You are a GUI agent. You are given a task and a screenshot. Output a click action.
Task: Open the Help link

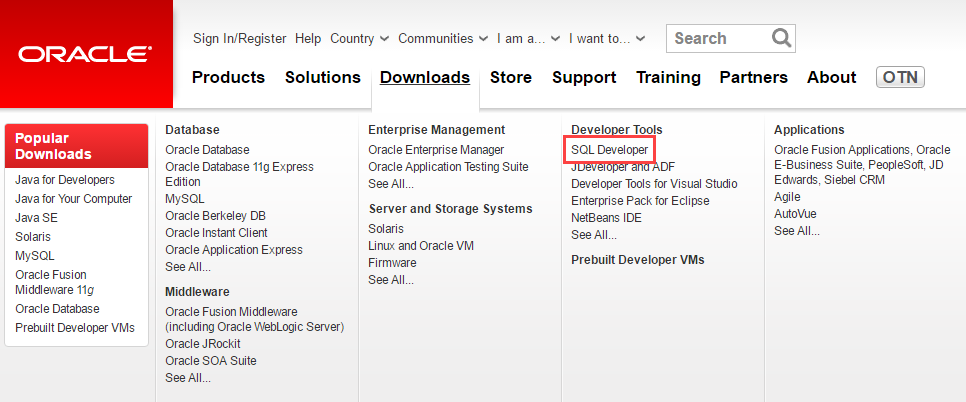click(x=308, y=38)
